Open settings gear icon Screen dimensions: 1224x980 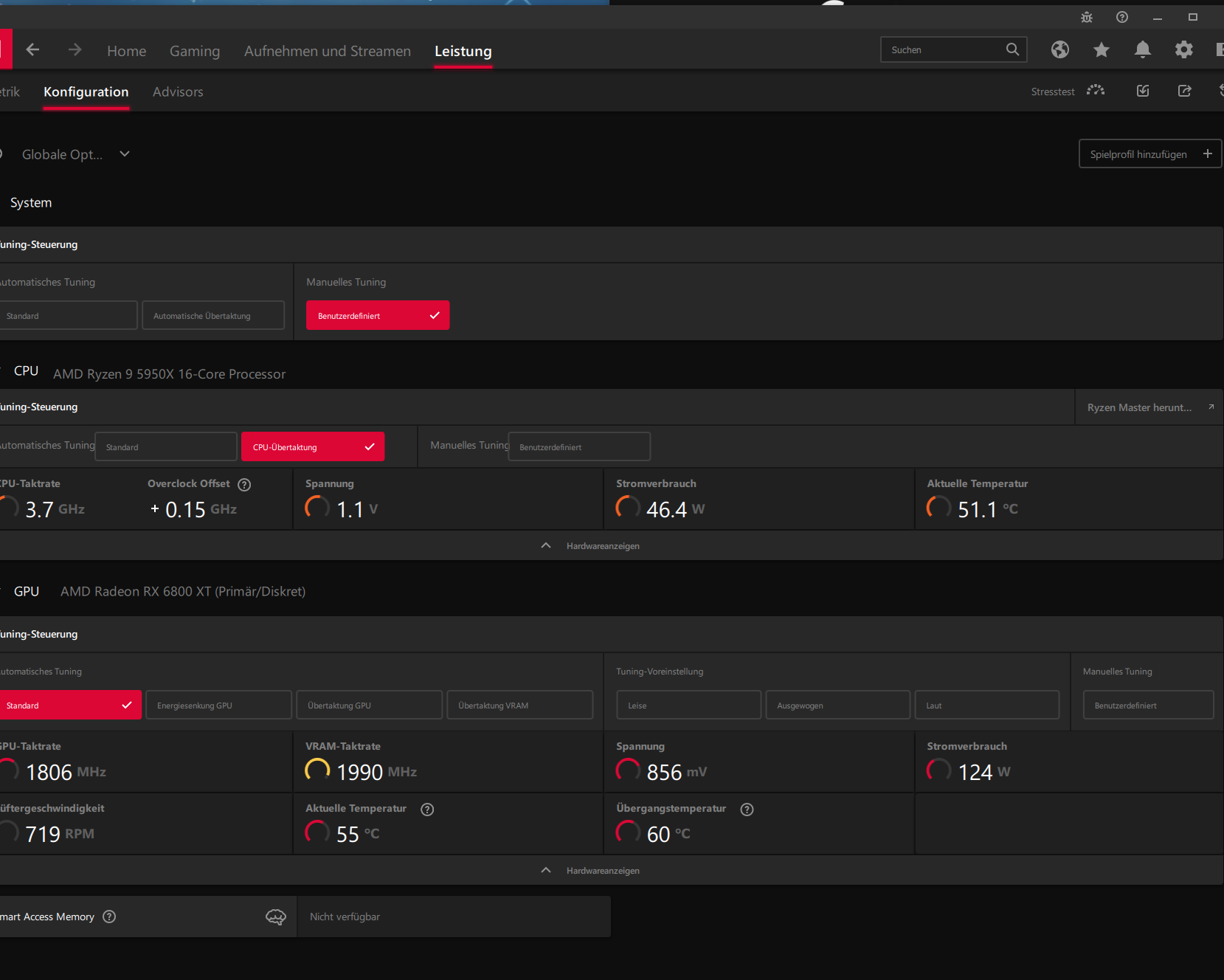[x=1184, y=49]
